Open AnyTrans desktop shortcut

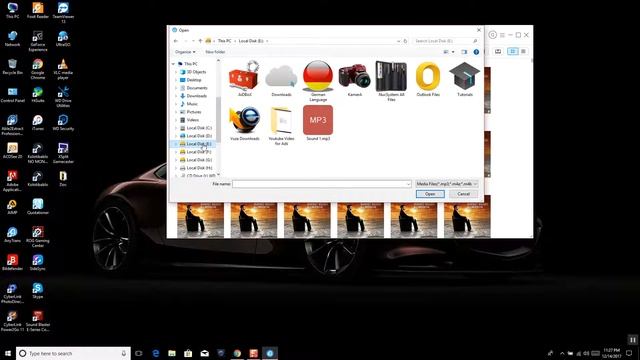pos(12,235)
